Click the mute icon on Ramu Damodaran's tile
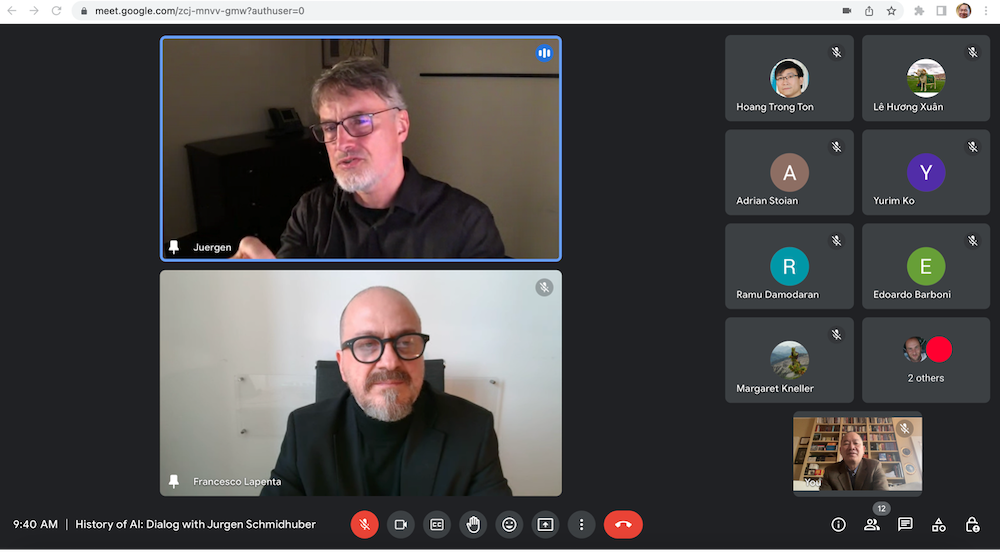Image resolution: width=1000 pixels, height=553 pixels. [x=836, y=240]
